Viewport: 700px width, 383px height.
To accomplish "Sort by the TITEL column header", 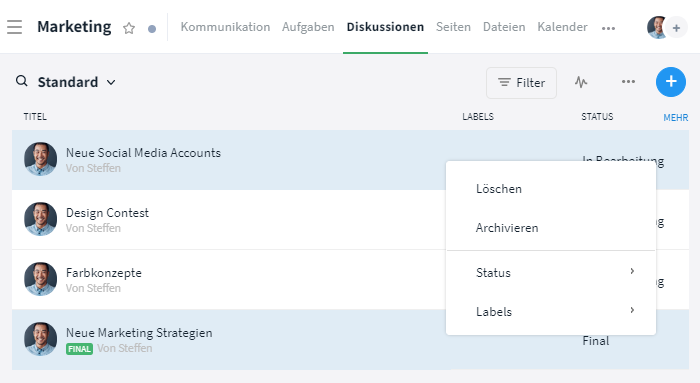I will click(x=35, y=117).
